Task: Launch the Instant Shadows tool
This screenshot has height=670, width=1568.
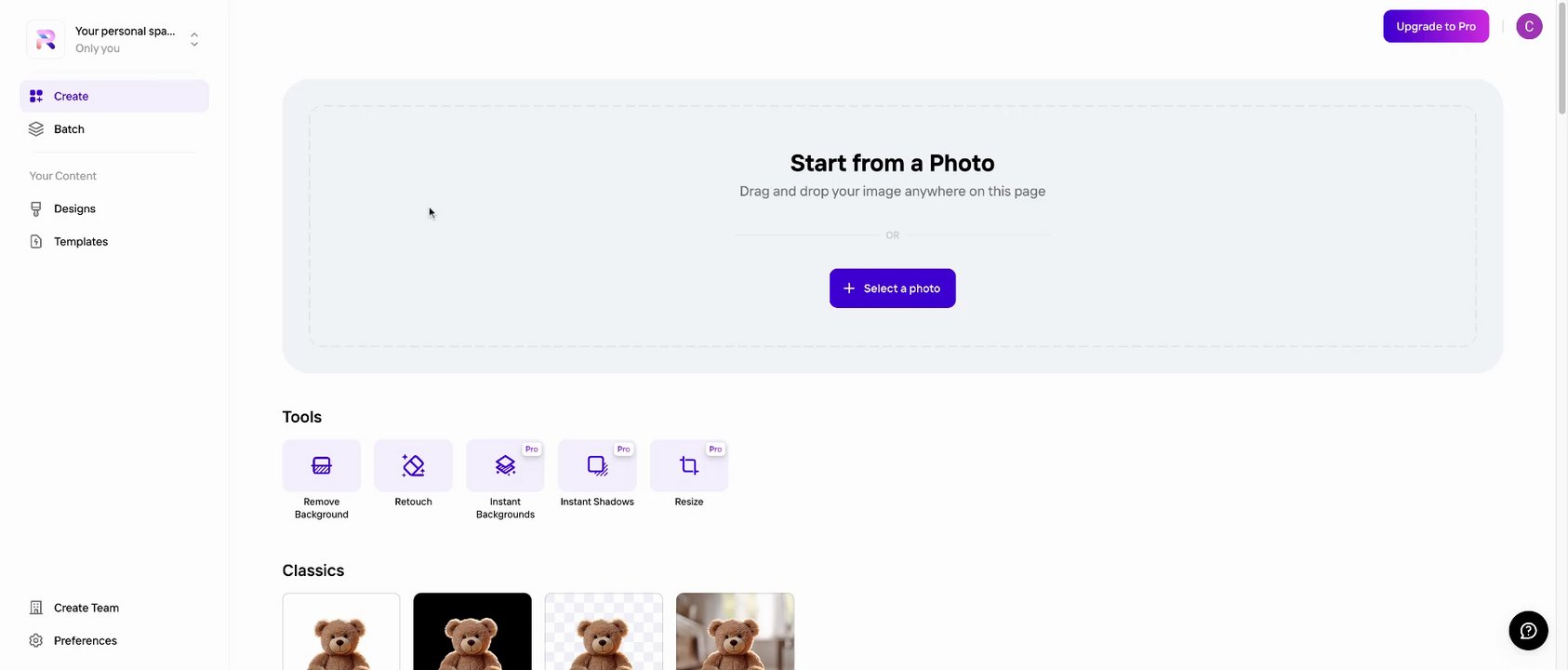Action: point(597,465)
